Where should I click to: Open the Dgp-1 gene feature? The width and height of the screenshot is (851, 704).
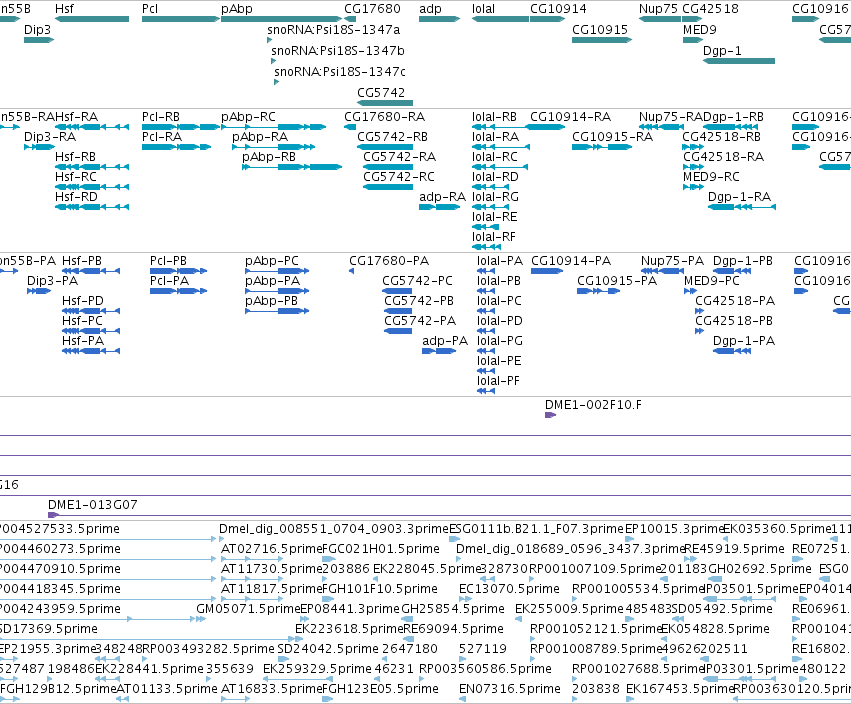[x=739, y=61]
